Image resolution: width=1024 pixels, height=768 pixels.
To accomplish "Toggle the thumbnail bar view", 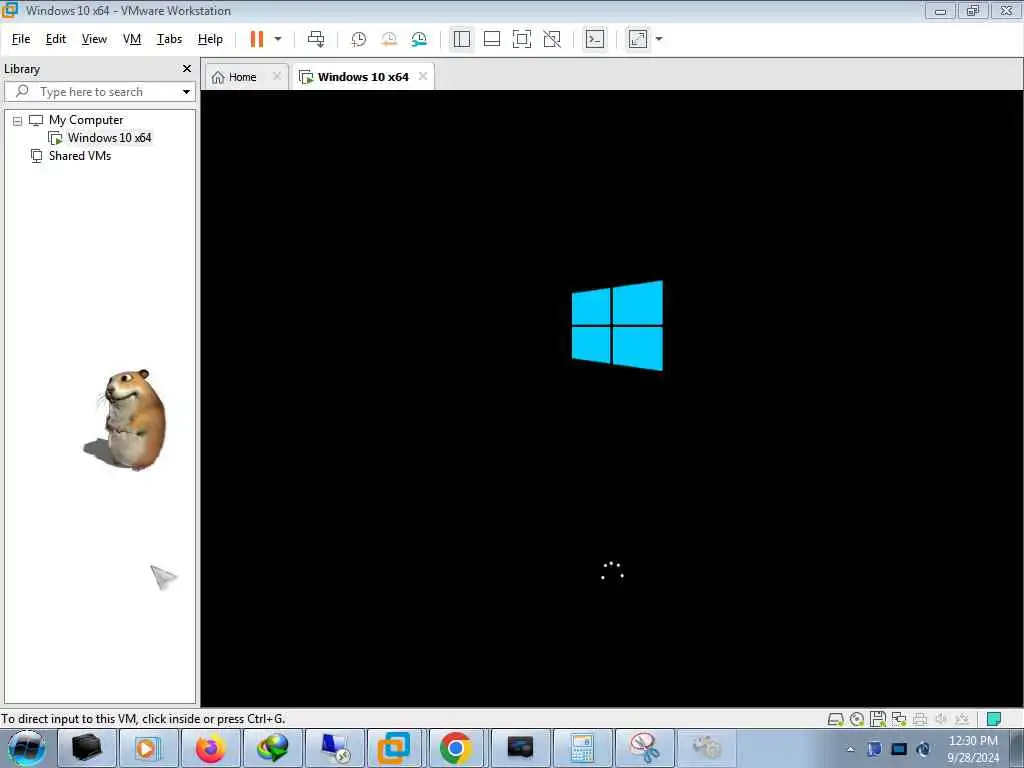I will pyautogui.click(x=492, y=39).
